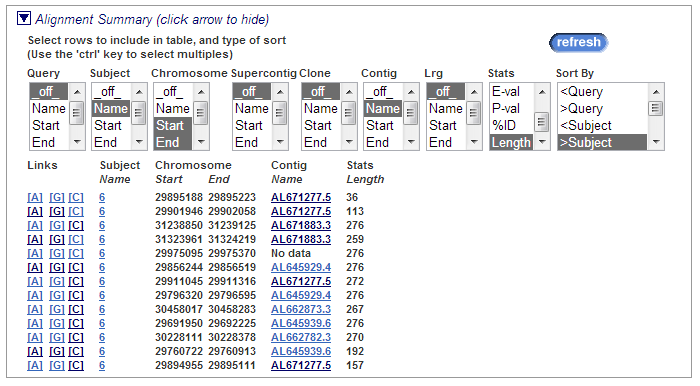
Task: Open [A] link in row with length 272
Action: (x=35, y=281)
